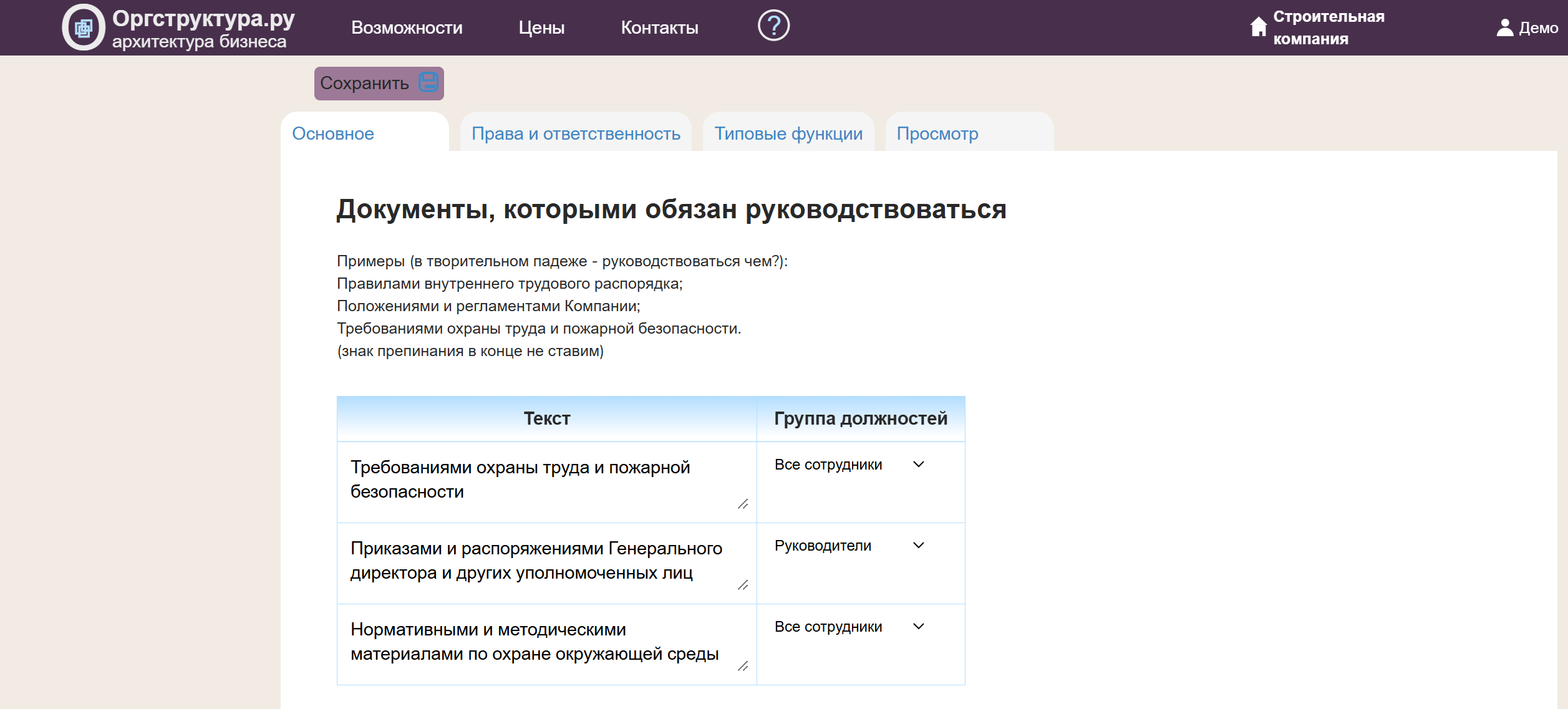Open the Строительная компания link
The height and width of the screenshot is (709, 1568).
pos(1328,27)
